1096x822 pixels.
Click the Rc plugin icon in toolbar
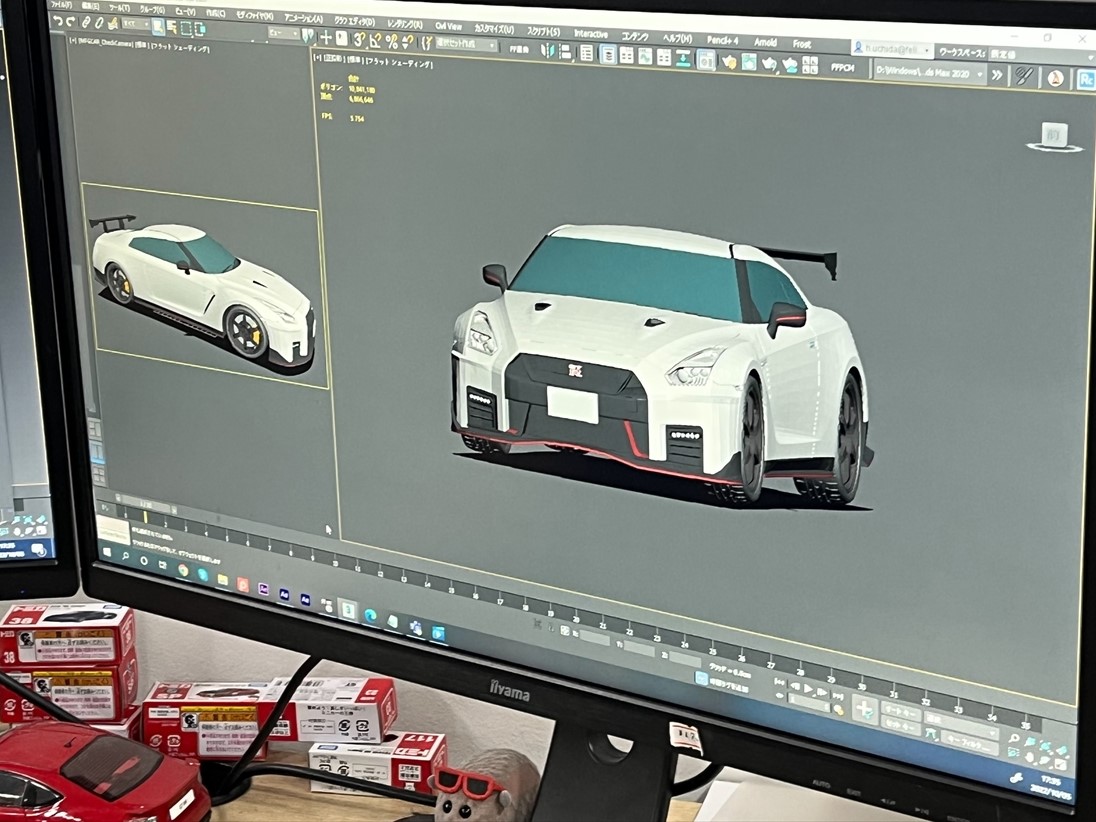1087,80
